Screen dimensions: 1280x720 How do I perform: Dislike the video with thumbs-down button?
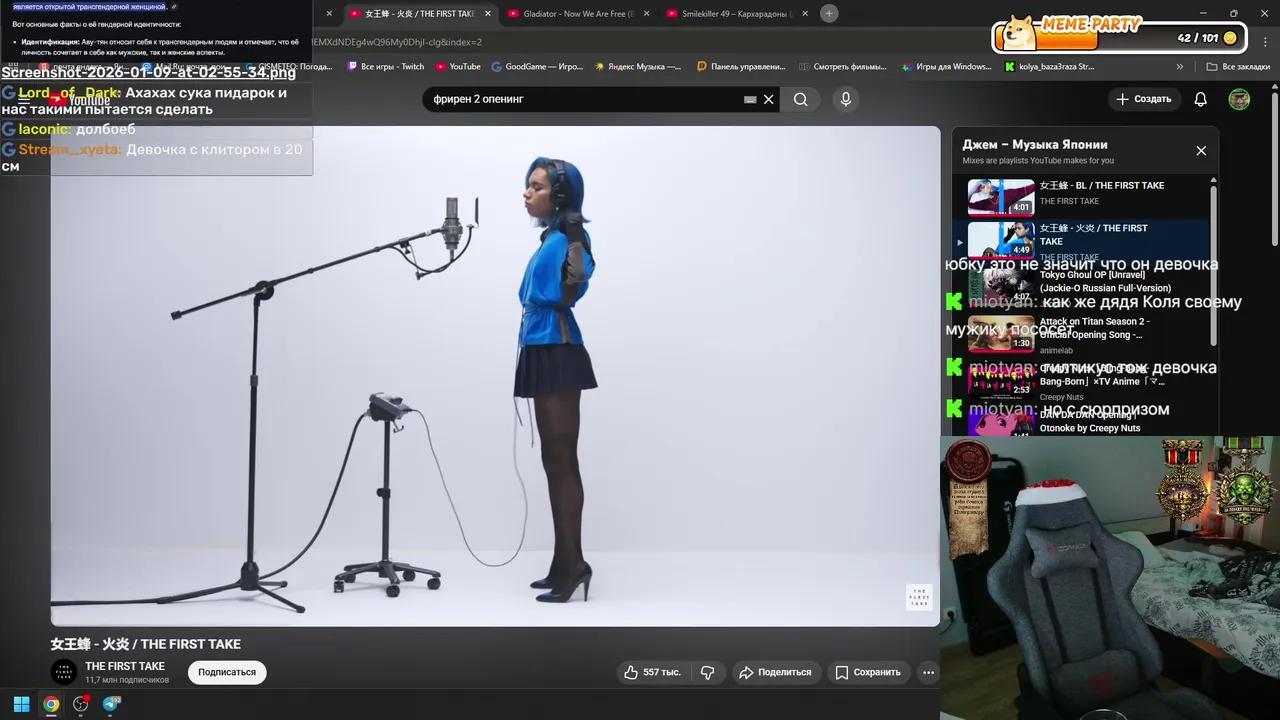coord(708,672)
